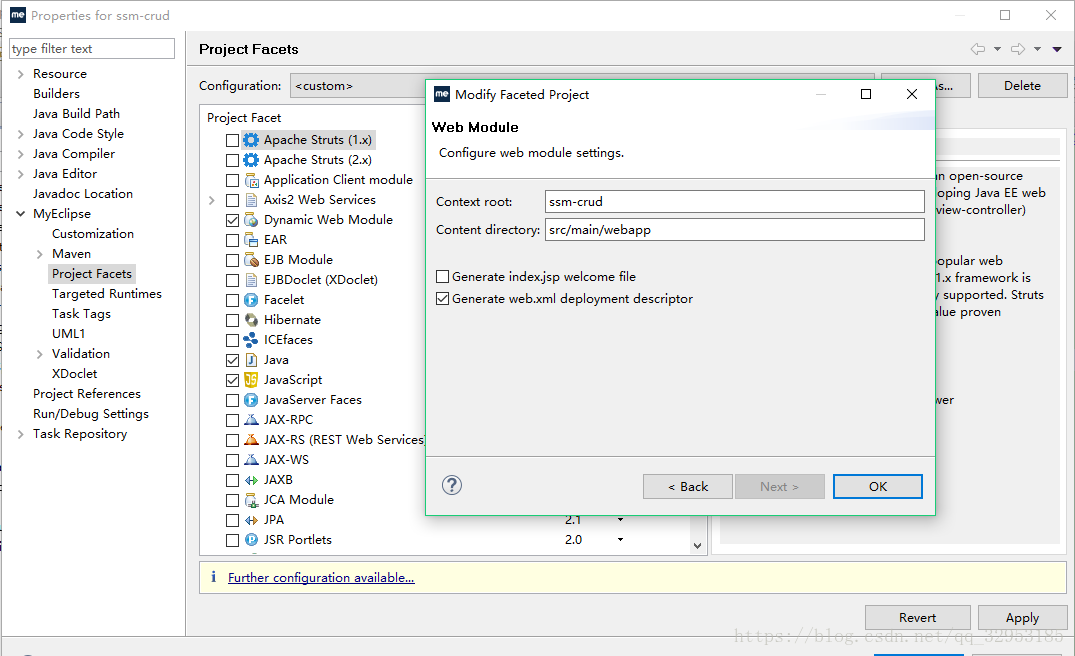
Task: Expand the Java Code Style node
Action: coord(21,134)
